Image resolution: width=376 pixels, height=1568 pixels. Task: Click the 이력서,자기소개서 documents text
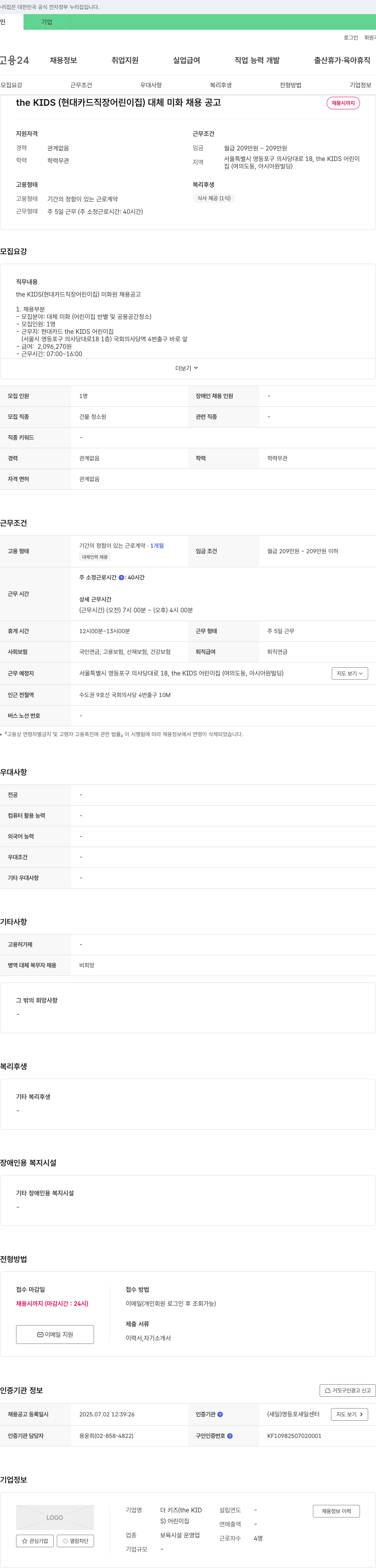point(148,1338)
